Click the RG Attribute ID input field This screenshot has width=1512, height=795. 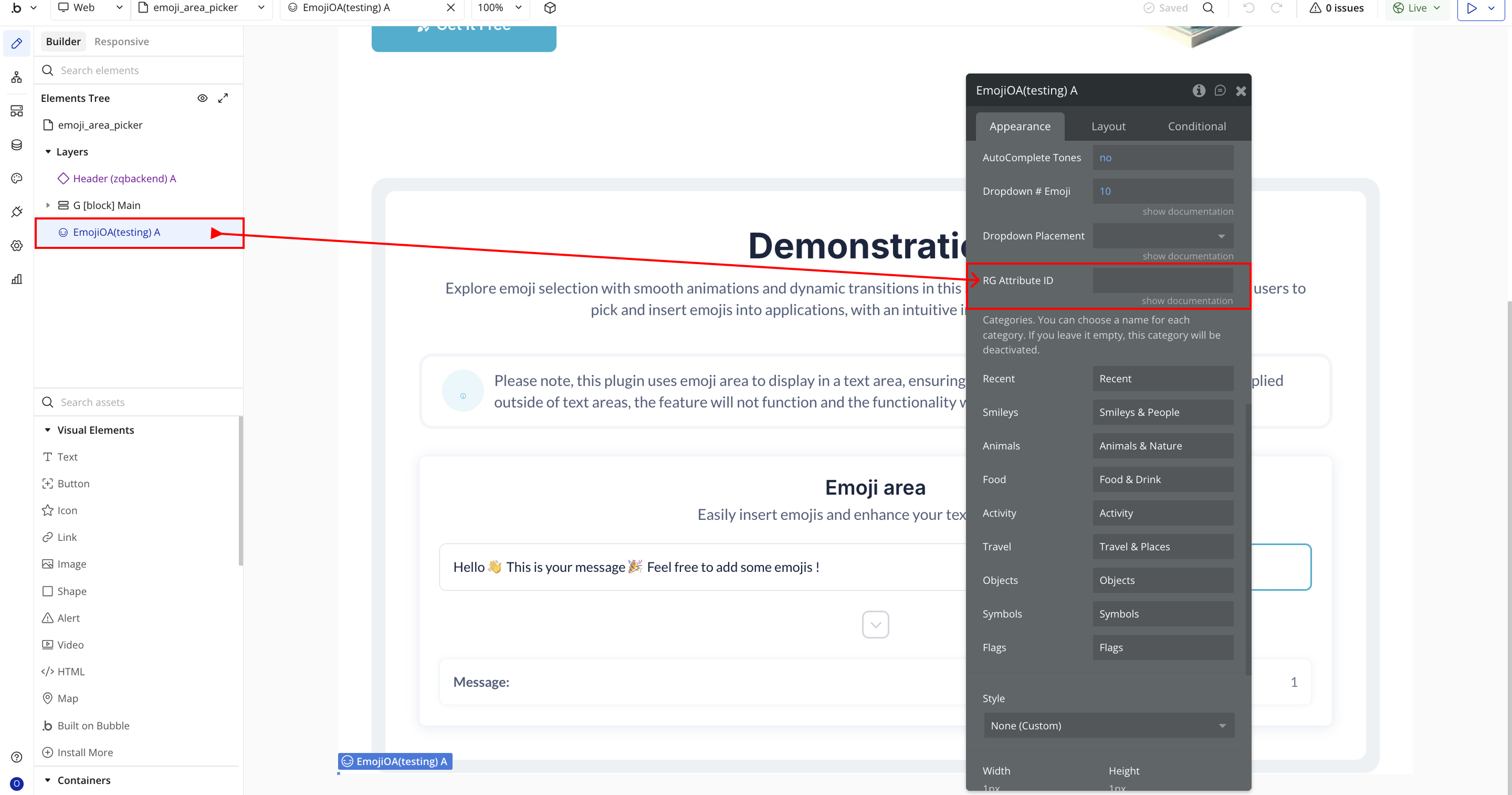[1162, 280]
